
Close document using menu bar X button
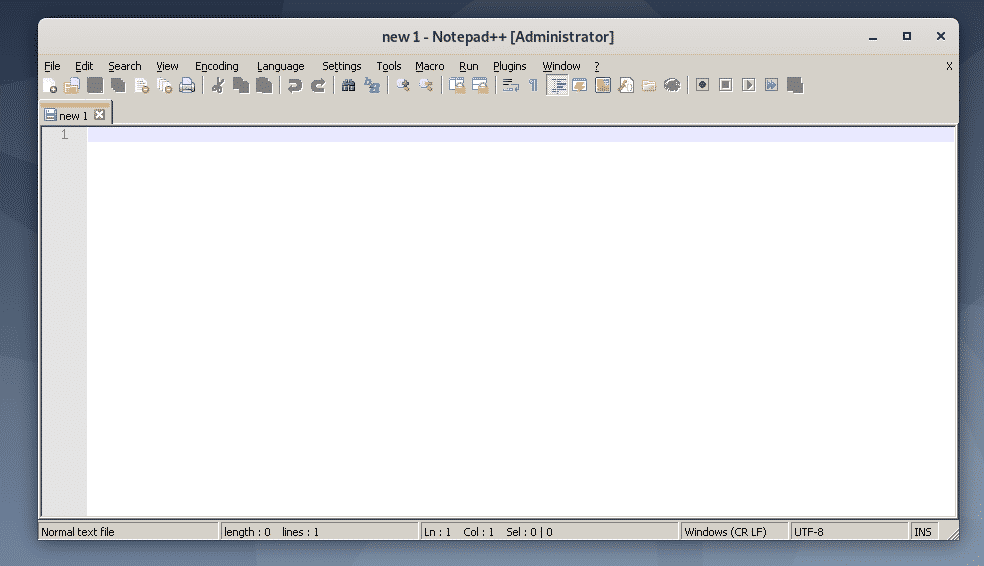coord(949,66)
